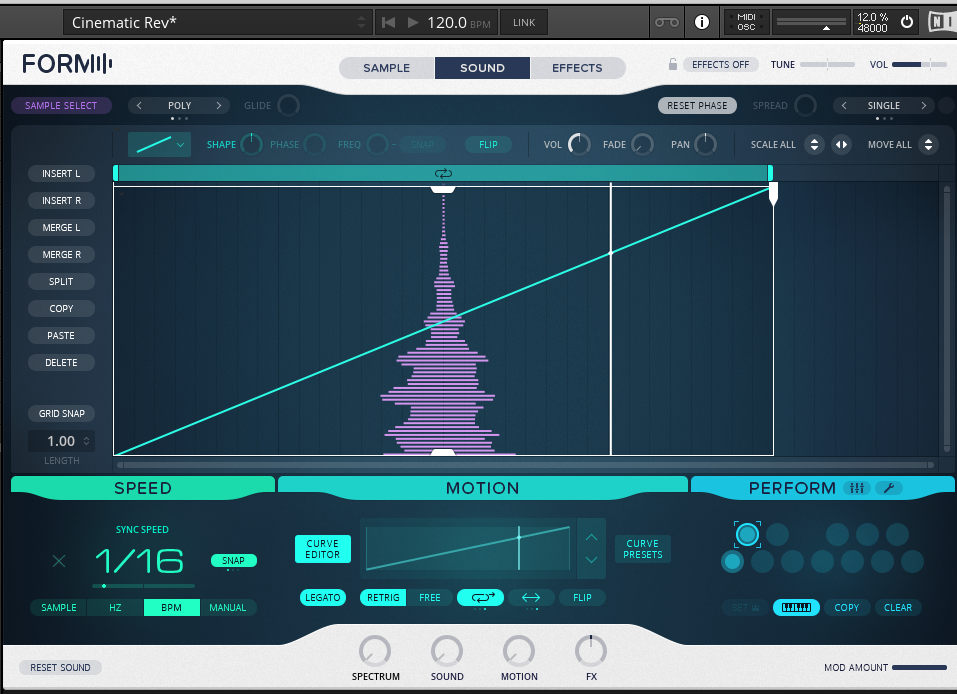Click the GLIDE knob
Viewport: 957px width, 694px height.
point(288,106)
